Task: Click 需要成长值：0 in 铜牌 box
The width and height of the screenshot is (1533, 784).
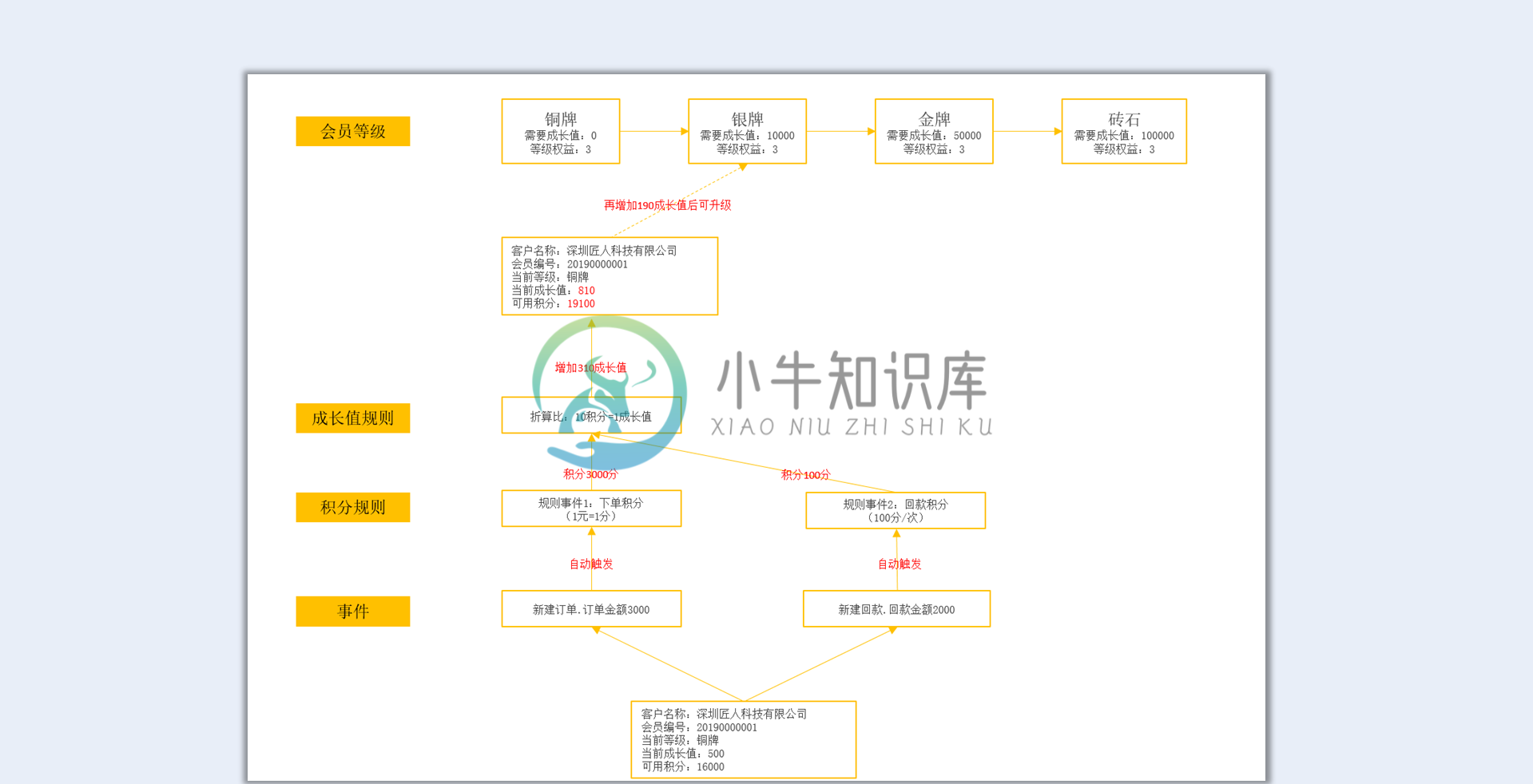Action: 560,136
